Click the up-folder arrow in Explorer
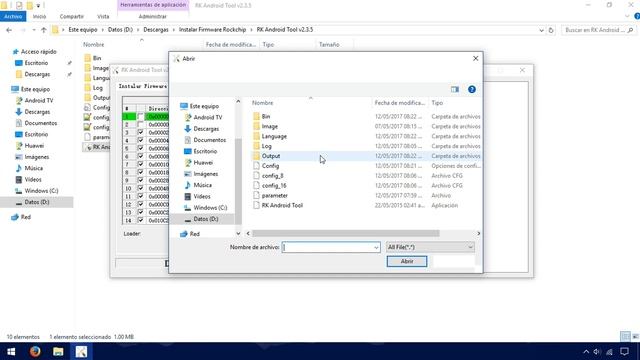The width and height of the screenshot is (640, 360). 44,30
